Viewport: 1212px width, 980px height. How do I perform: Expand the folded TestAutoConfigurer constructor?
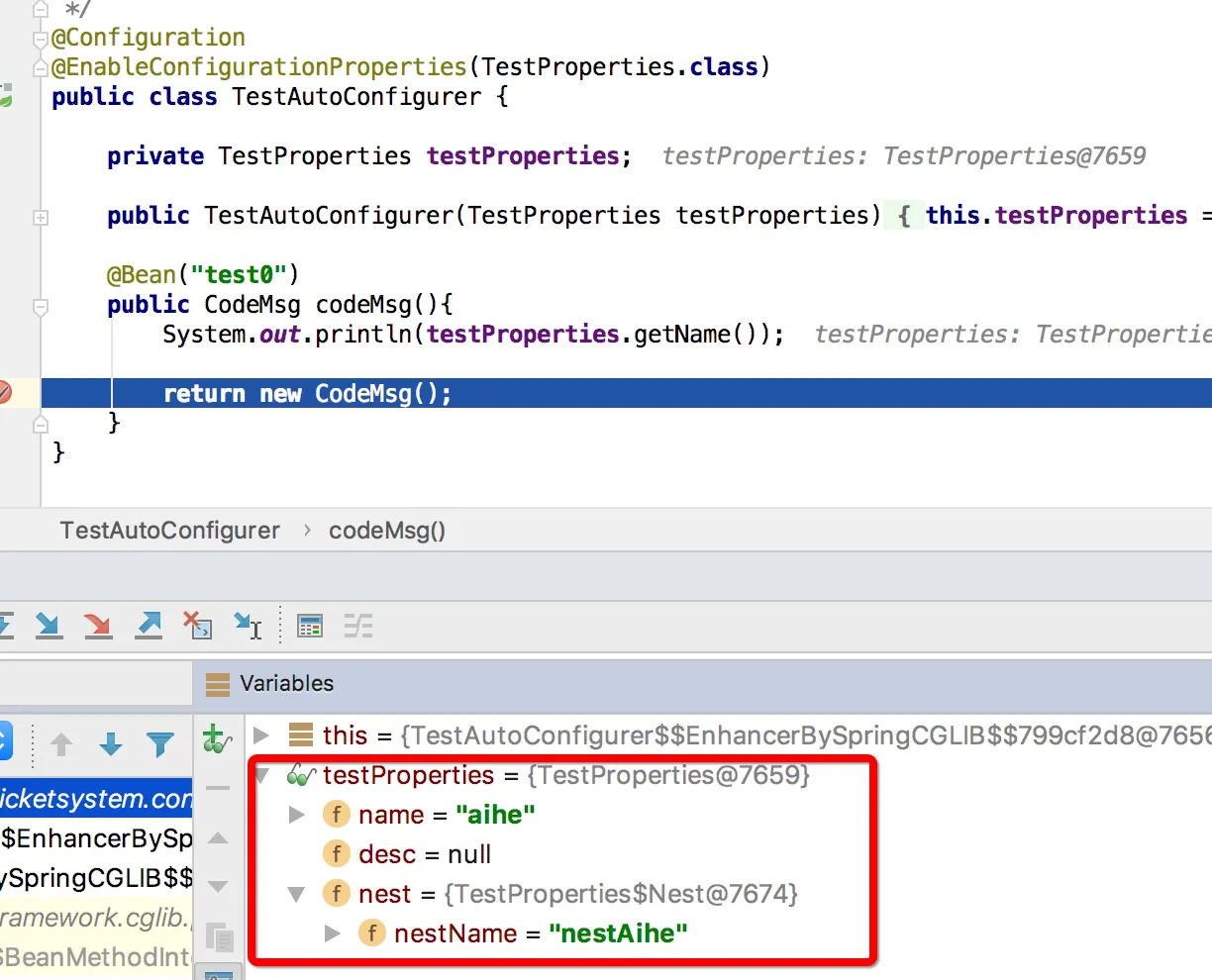41,217
